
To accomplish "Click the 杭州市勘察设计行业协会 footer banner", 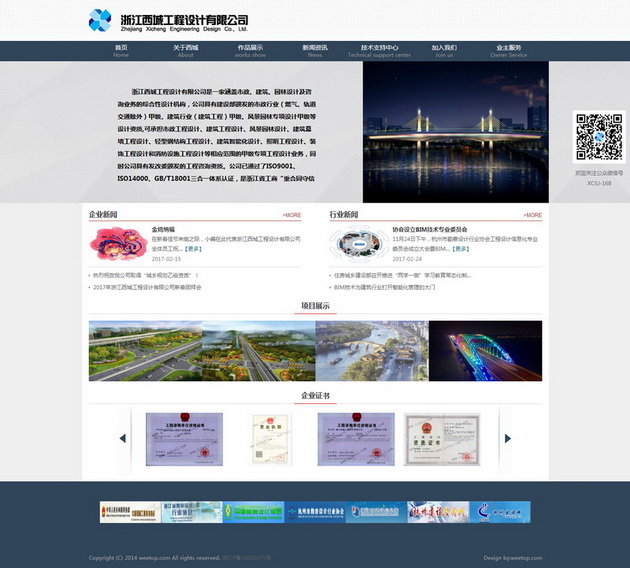I will [x=314, y=512].
